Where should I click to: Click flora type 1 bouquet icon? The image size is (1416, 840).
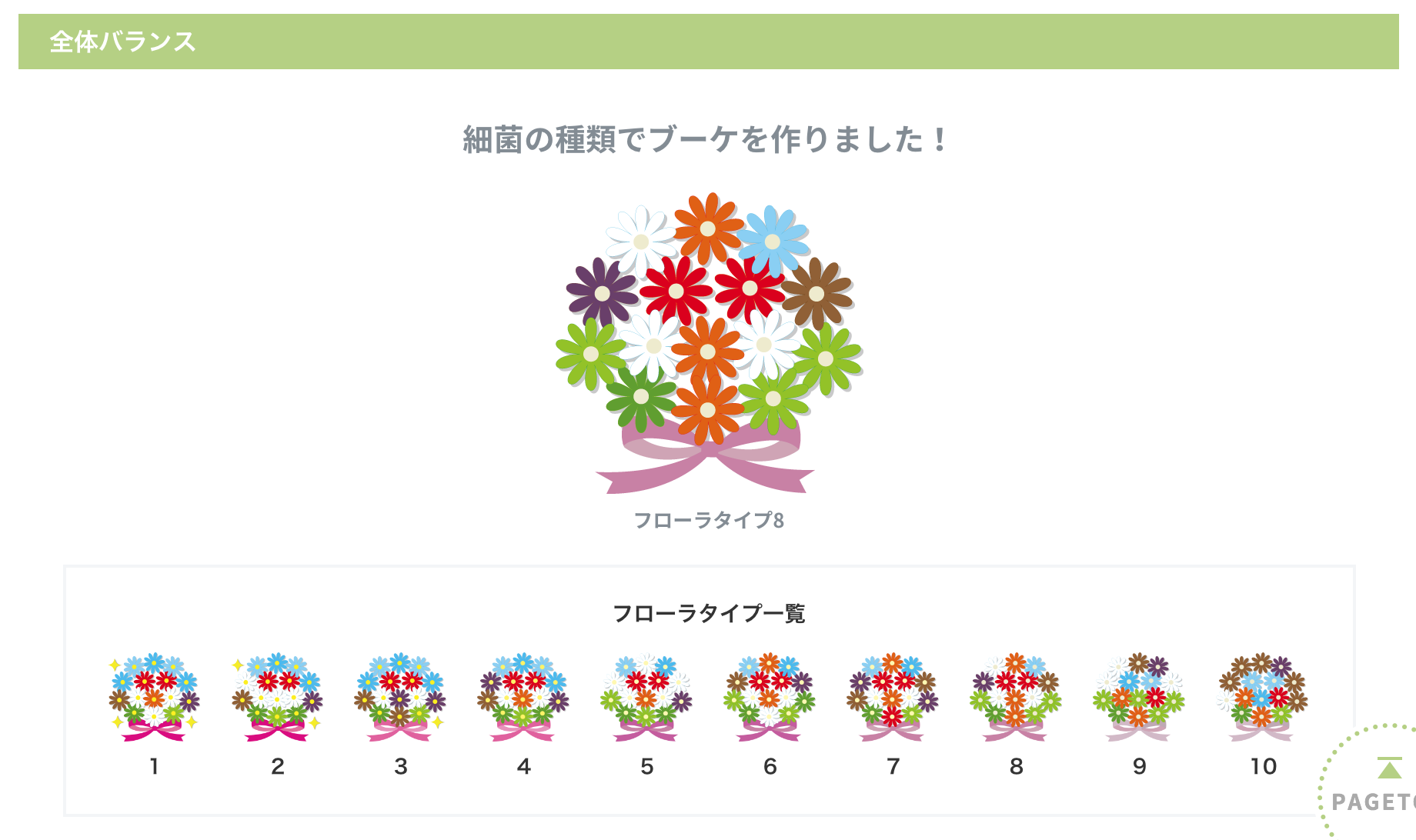[x=154, y=697]
